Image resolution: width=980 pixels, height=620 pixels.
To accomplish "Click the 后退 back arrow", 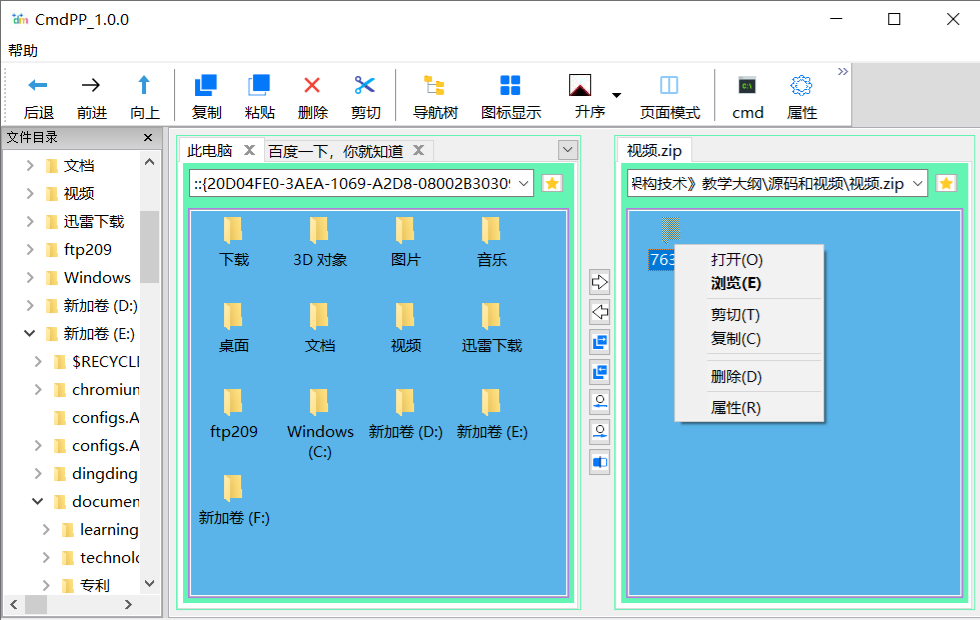I will tap(38, 85).
